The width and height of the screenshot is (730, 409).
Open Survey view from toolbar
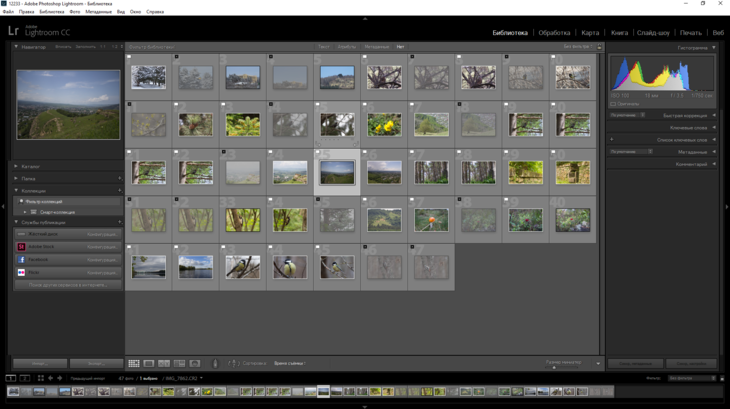click(x=179, y=363)
